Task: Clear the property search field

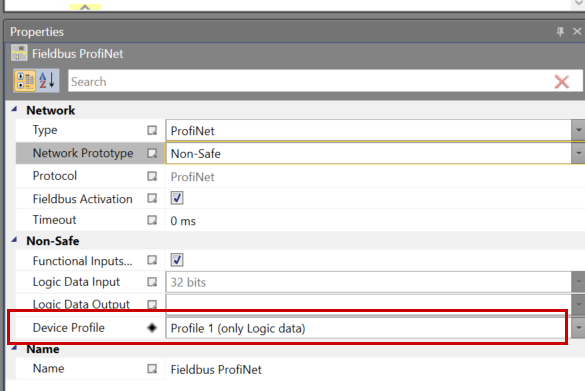Action: click(561, 82)
